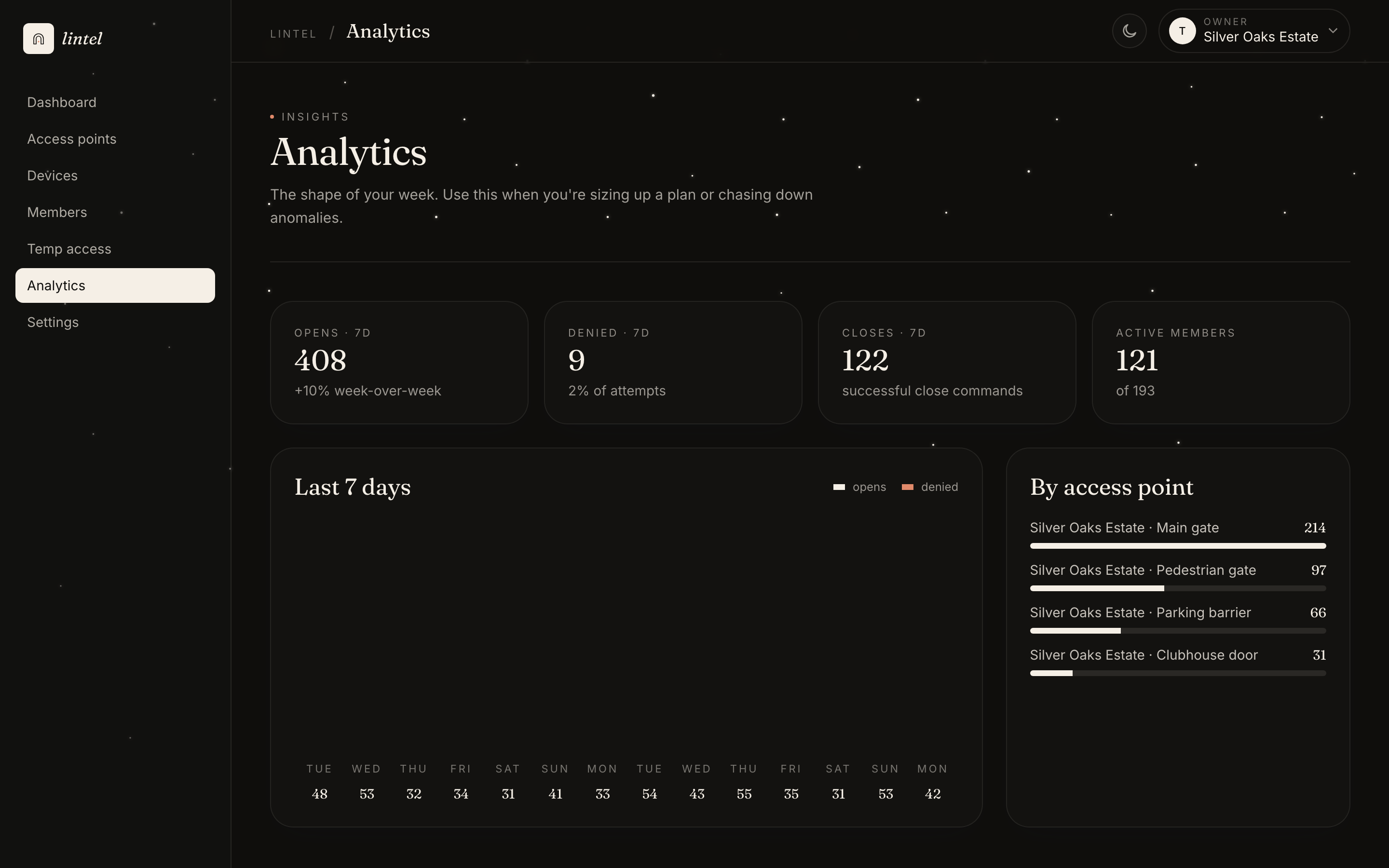Image resolution: width=1389 pixels, height=868 pixels.
Task: Click the THU value 32
Action: [414, 794]
